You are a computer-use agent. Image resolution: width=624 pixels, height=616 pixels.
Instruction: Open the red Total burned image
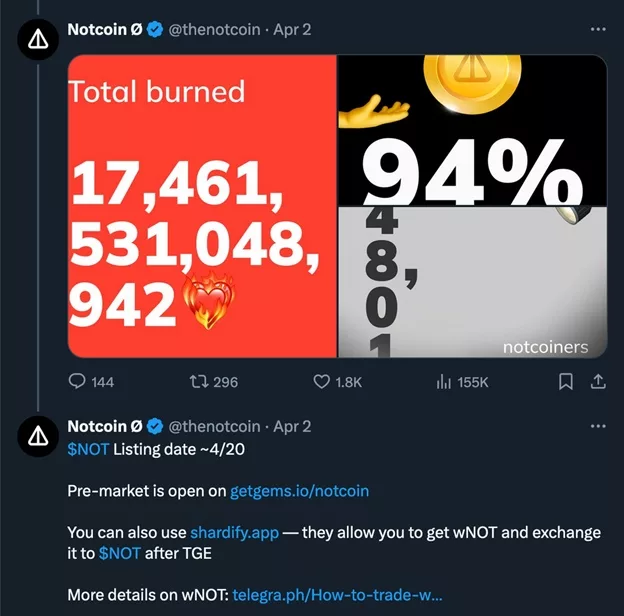pyautogui.click(x=202, y=206)
